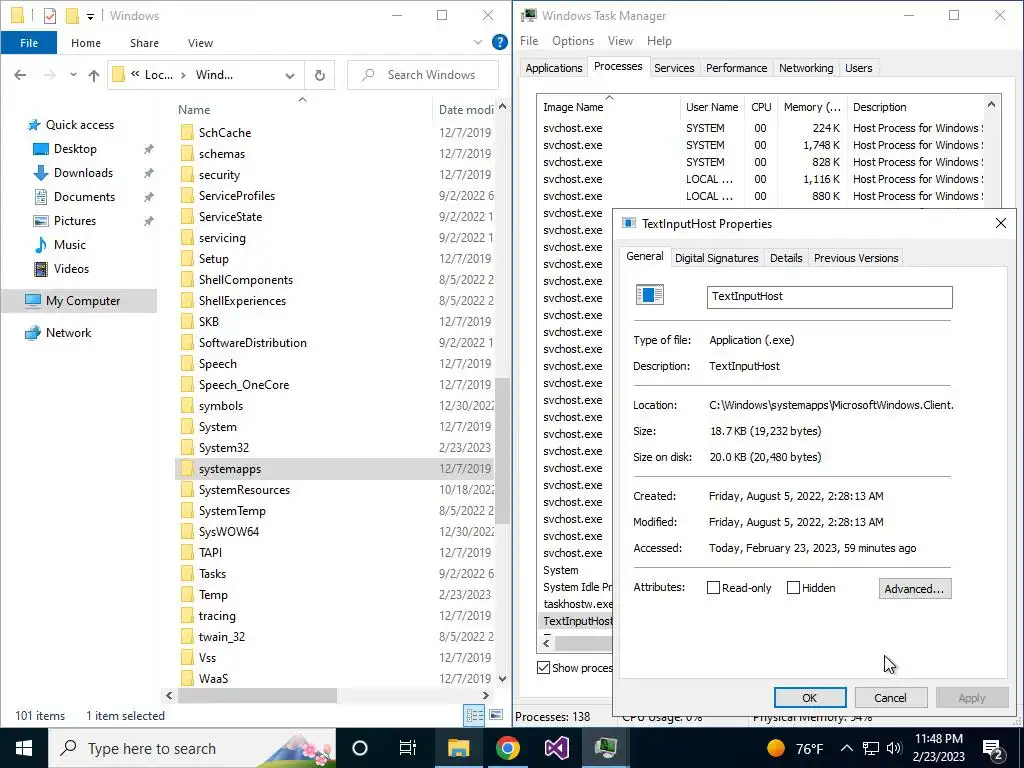
Task: Open the Home ribbon tab
Action: [86, 43]
